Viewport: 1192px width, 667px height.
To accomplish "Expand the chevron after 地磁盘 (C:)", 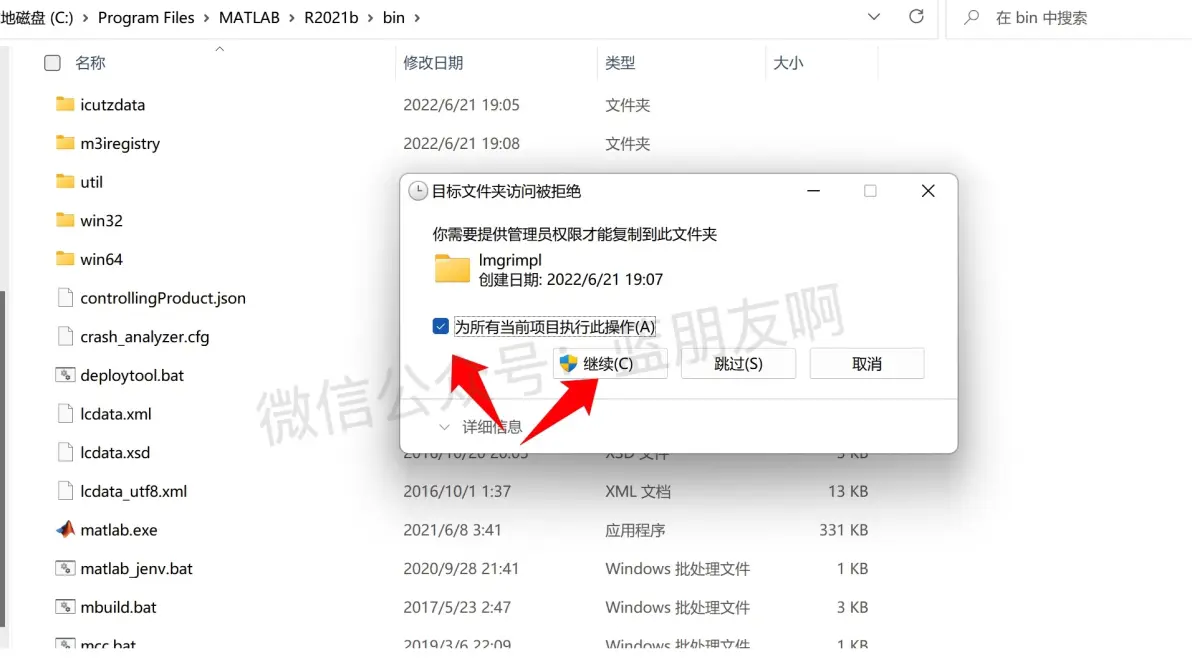I will 85,17.
